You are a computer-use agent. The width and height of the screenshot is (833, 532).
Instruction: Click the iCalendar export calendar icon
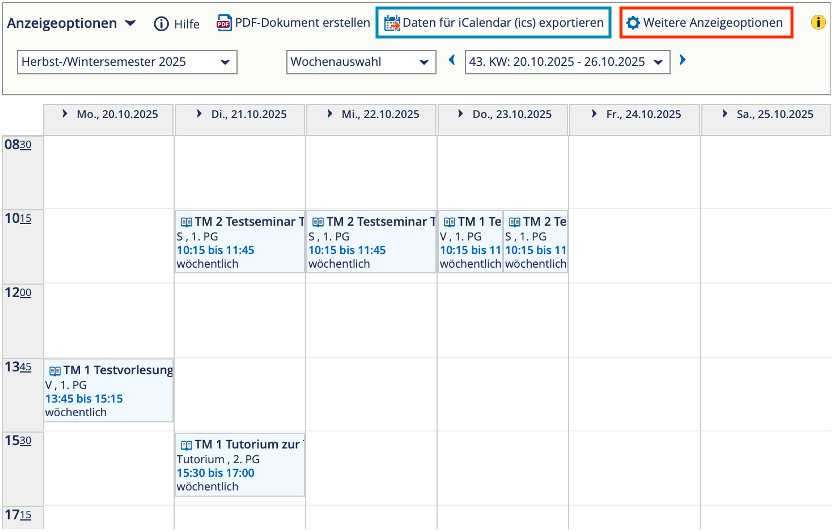(392, 23)
